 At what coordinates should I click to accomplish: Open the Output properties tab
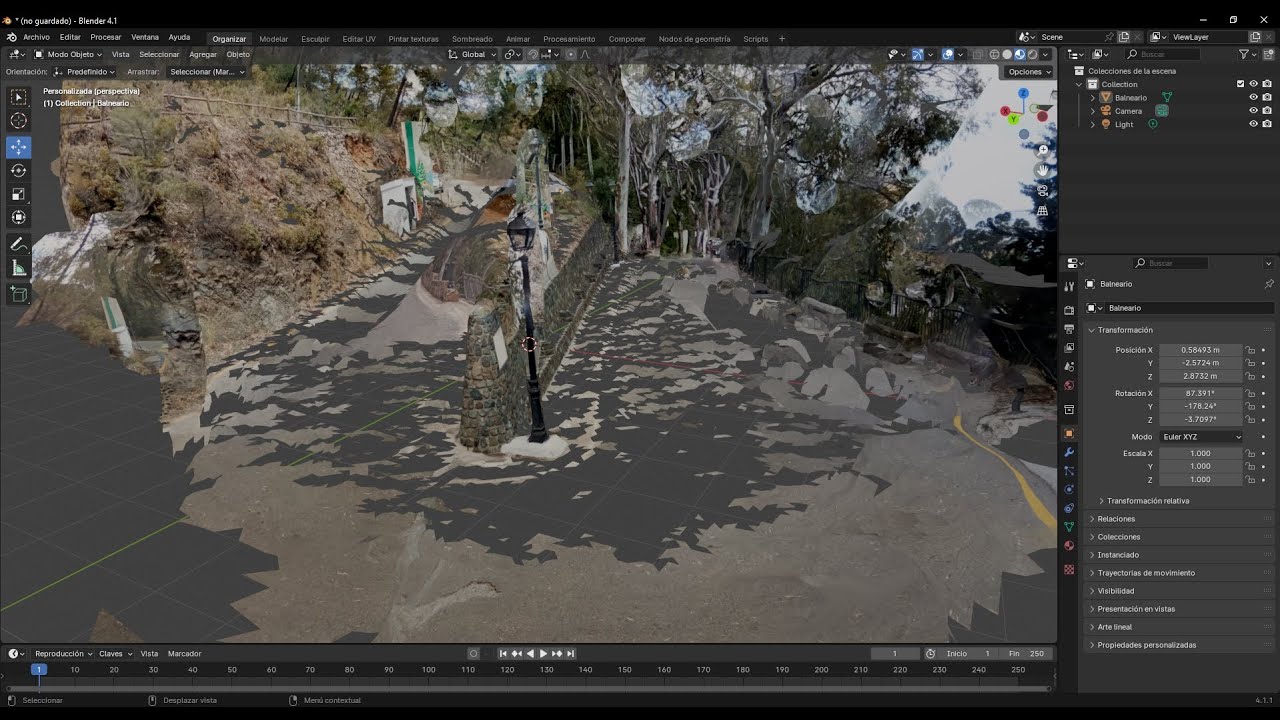(x=1069, y=329)
